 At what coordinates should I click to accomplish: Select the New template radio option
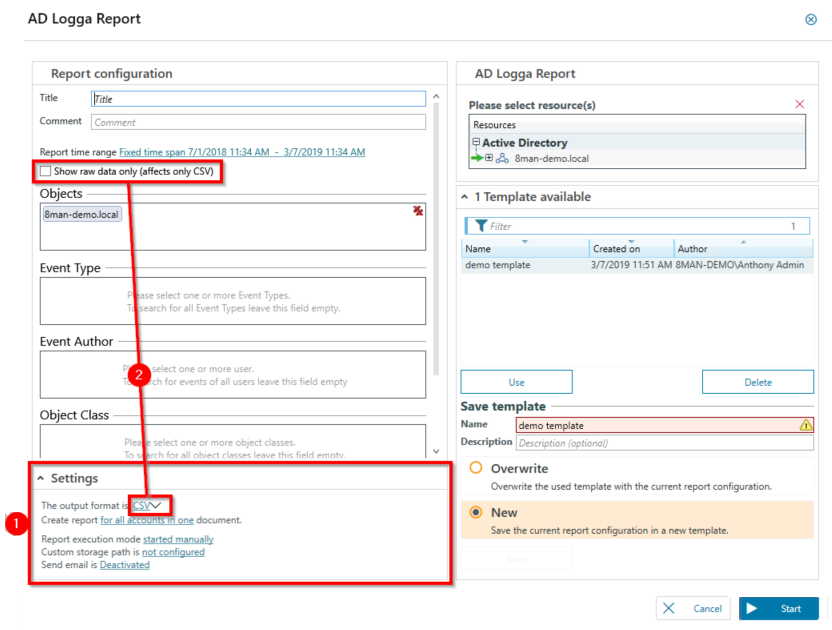pyautogui.click(x=476, y=512)
